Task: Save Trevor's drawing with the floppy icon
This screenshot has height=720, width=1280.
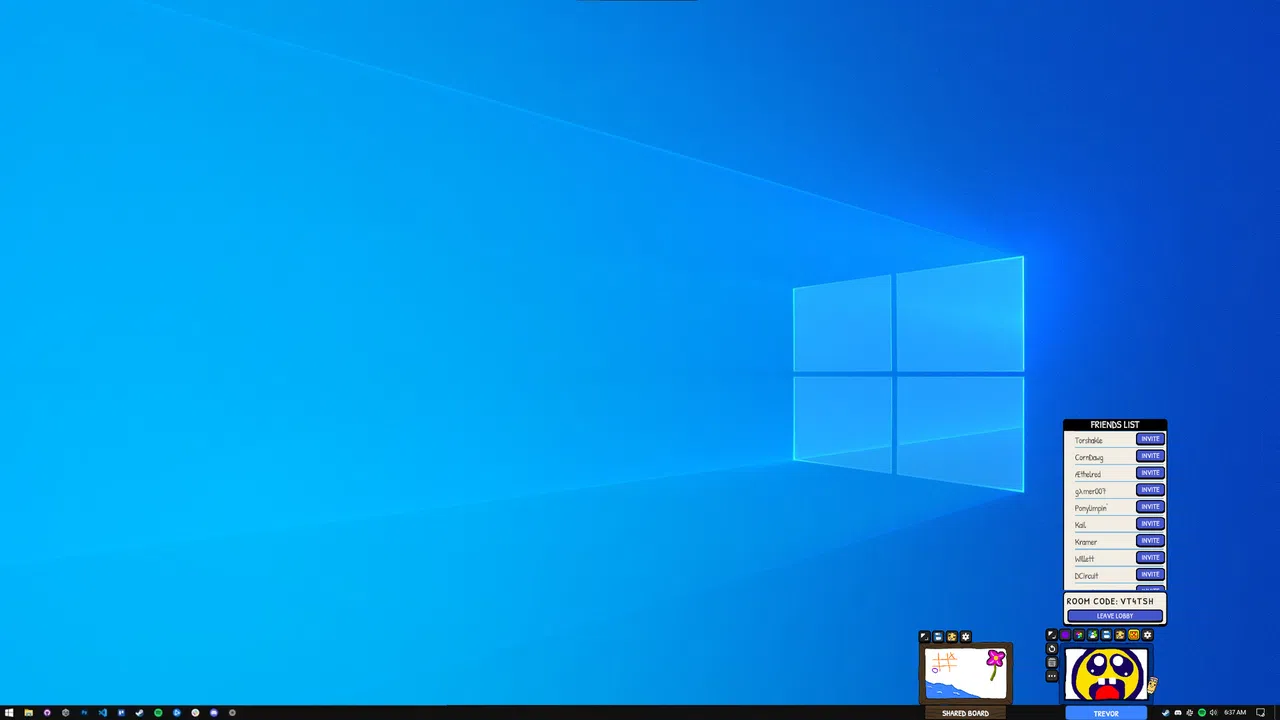Action: click(1106, 635)
